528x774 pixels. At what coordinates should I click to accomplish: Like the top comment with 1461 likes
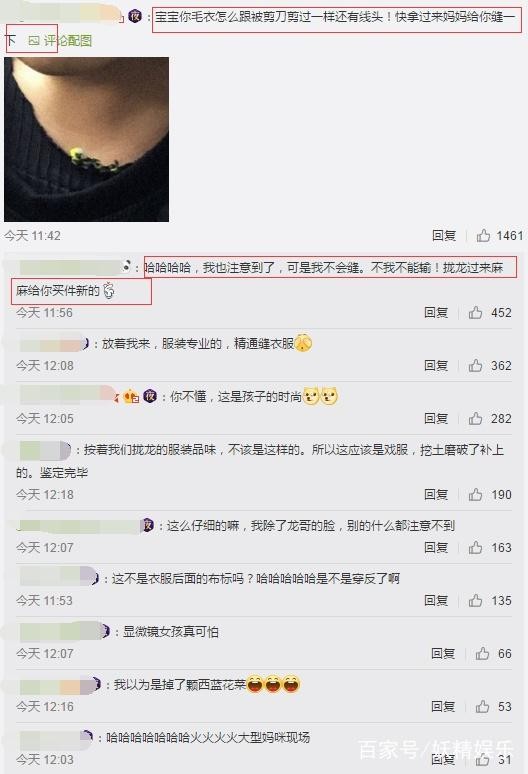483,235
